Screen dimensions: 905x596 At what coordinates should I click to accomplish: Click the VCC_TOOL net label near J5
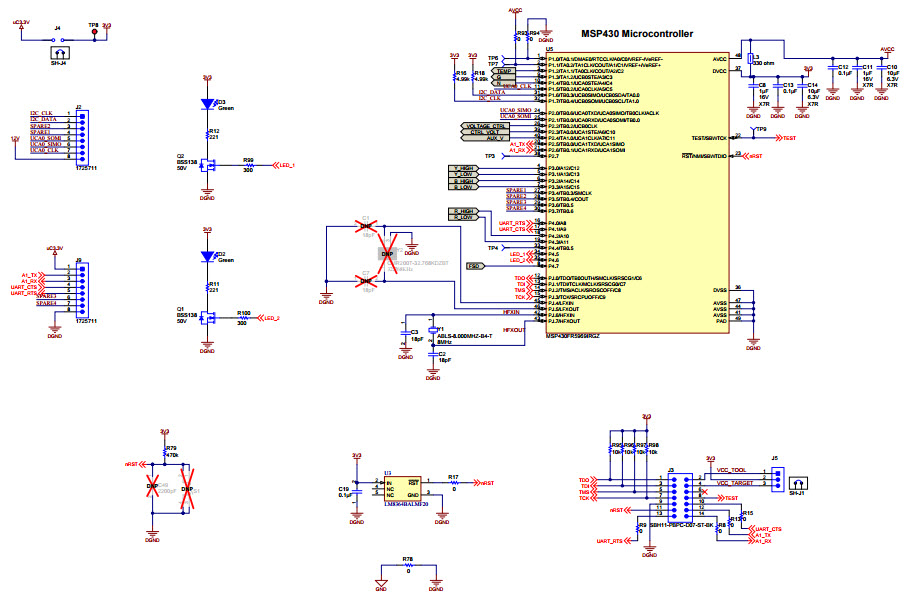pos(732,470)
